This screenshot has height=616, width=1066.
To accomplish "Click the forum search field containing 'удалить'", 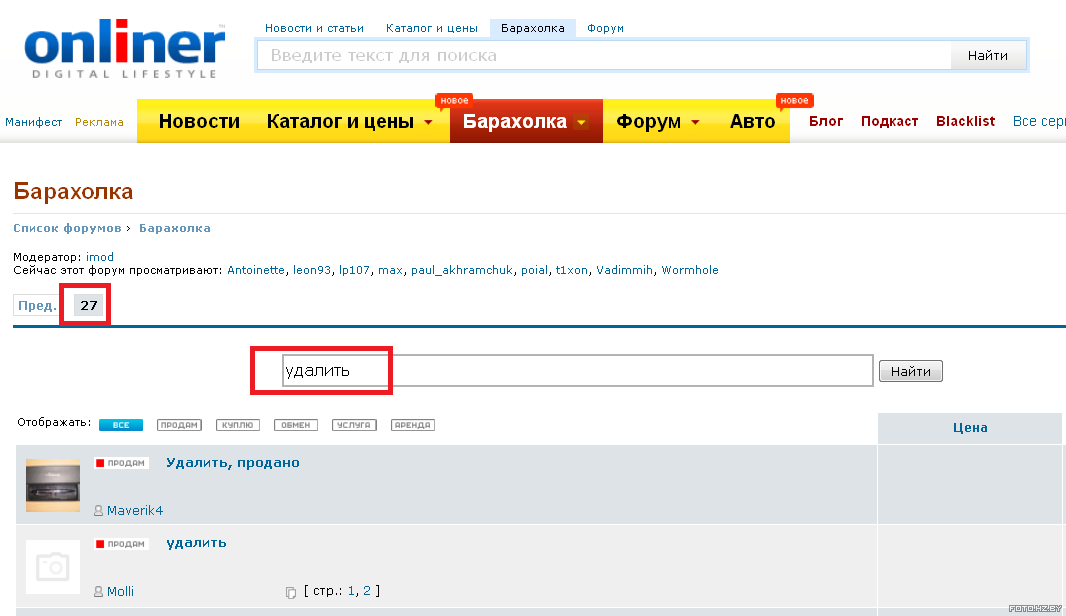I will 577,371.
